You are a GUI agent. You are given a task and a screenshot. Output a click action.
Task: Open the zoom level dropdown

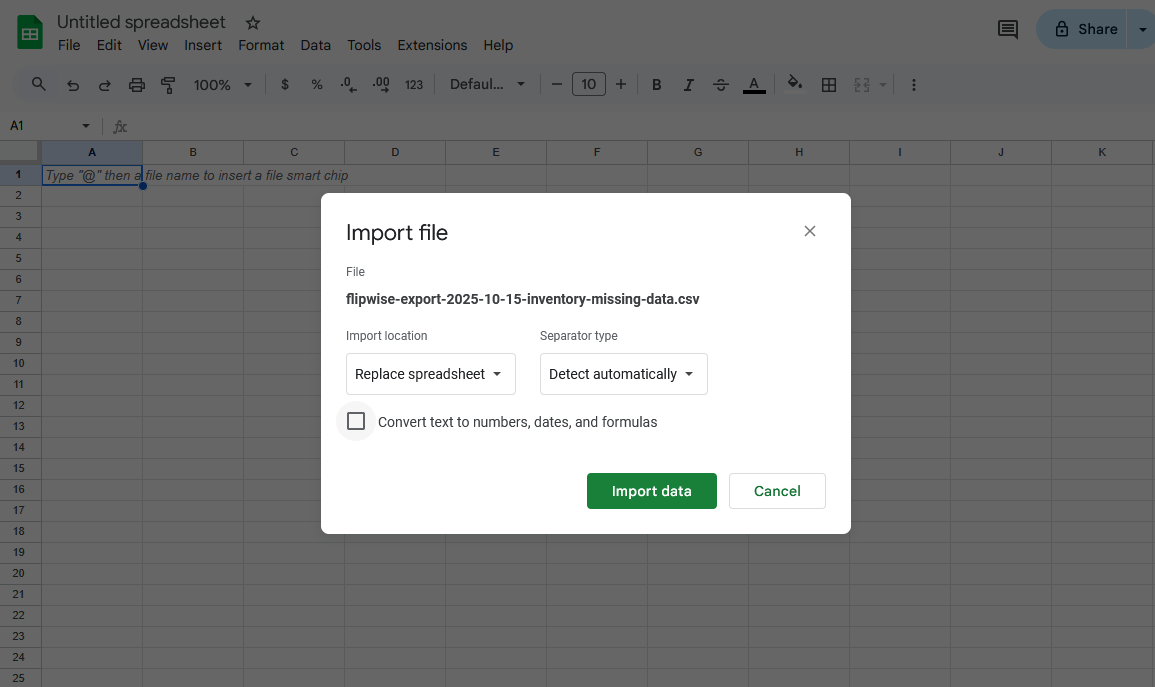tap(222, 85)
